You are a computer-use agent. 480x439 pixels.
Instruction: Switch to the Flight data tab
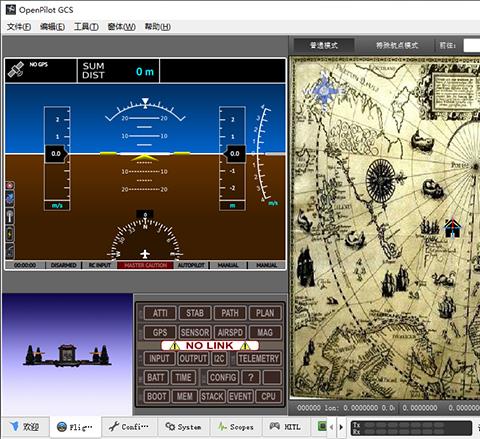coord(75,427)
